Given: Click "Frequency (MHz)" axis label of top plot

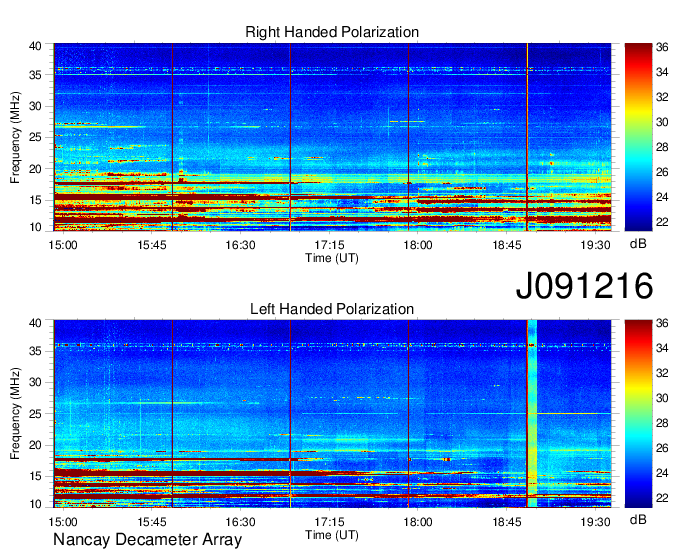Looking at the screenshot, I should (x=15, y=137).
